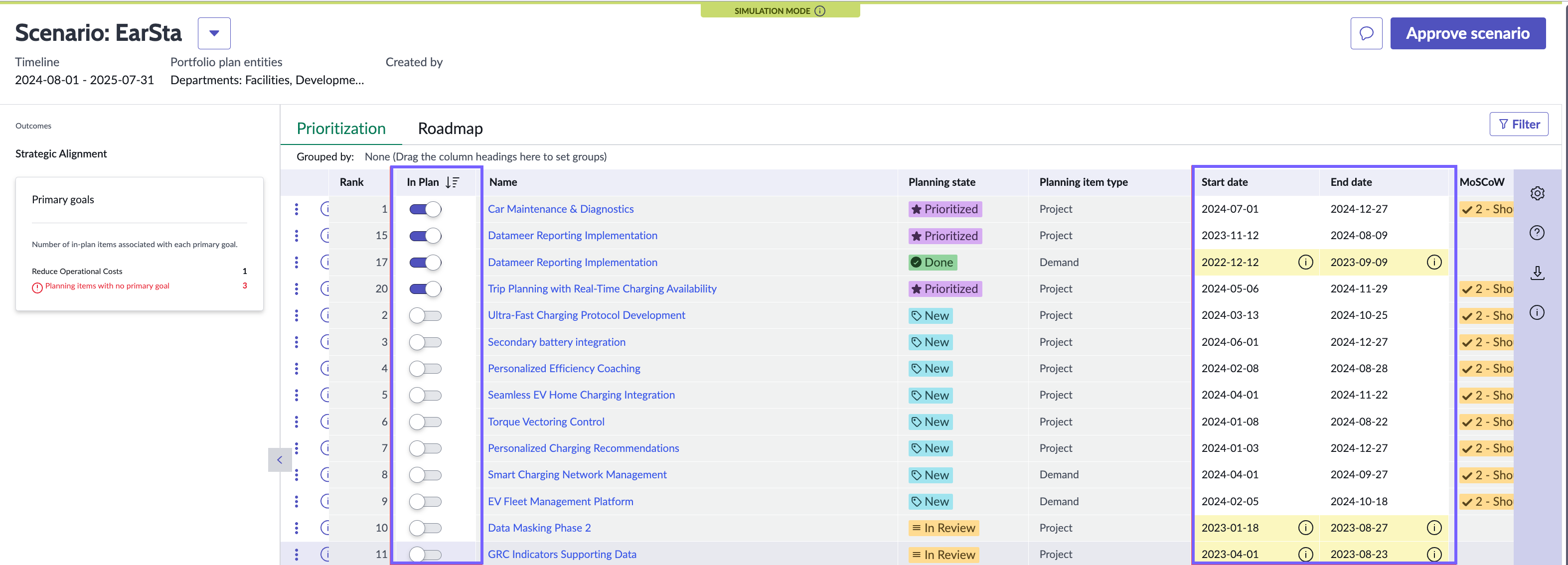
Task: Switch to the Prioritization tab
Action: click(341, 129)
